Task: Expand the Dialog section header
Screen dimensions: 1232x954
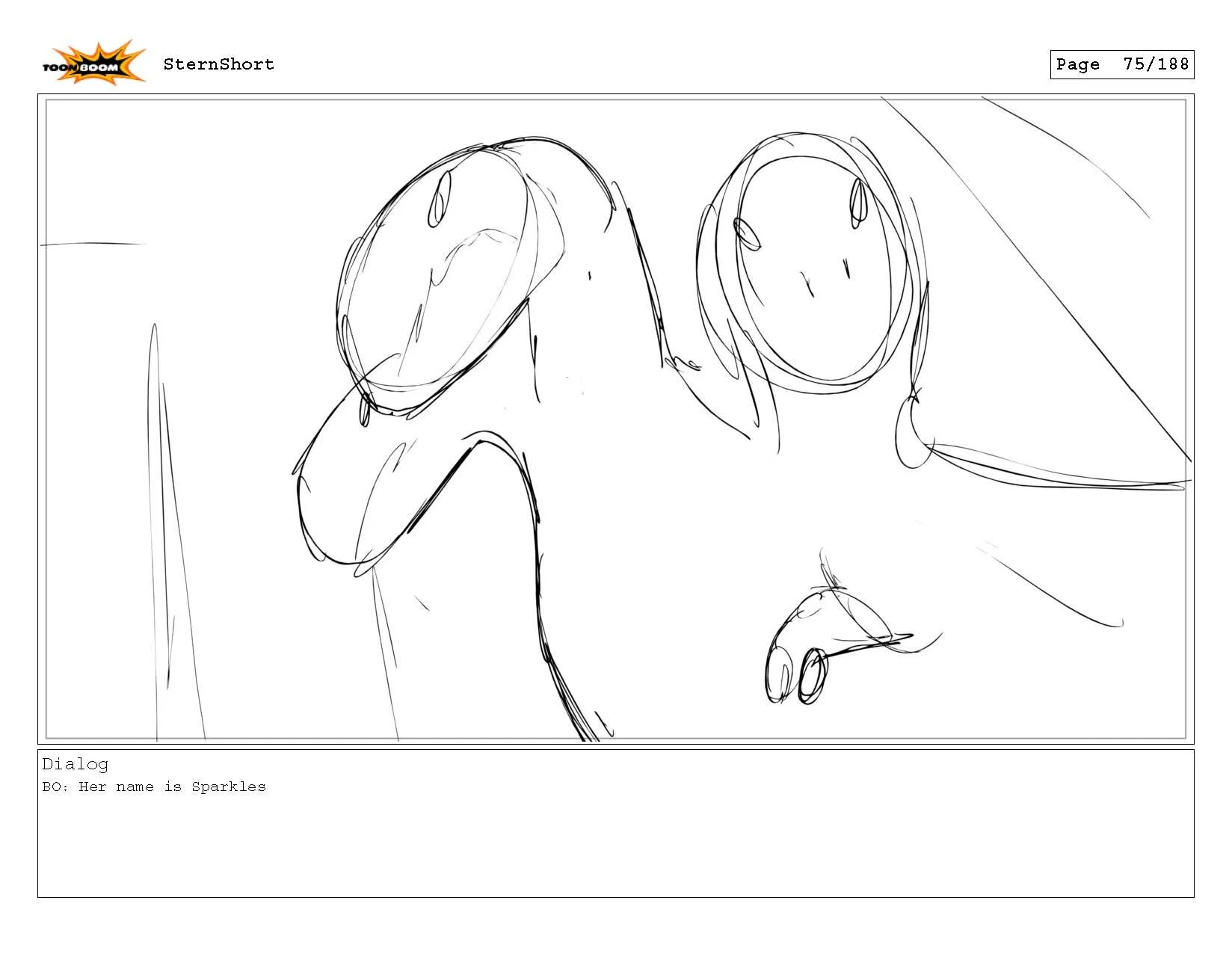Action: (75, 764)
